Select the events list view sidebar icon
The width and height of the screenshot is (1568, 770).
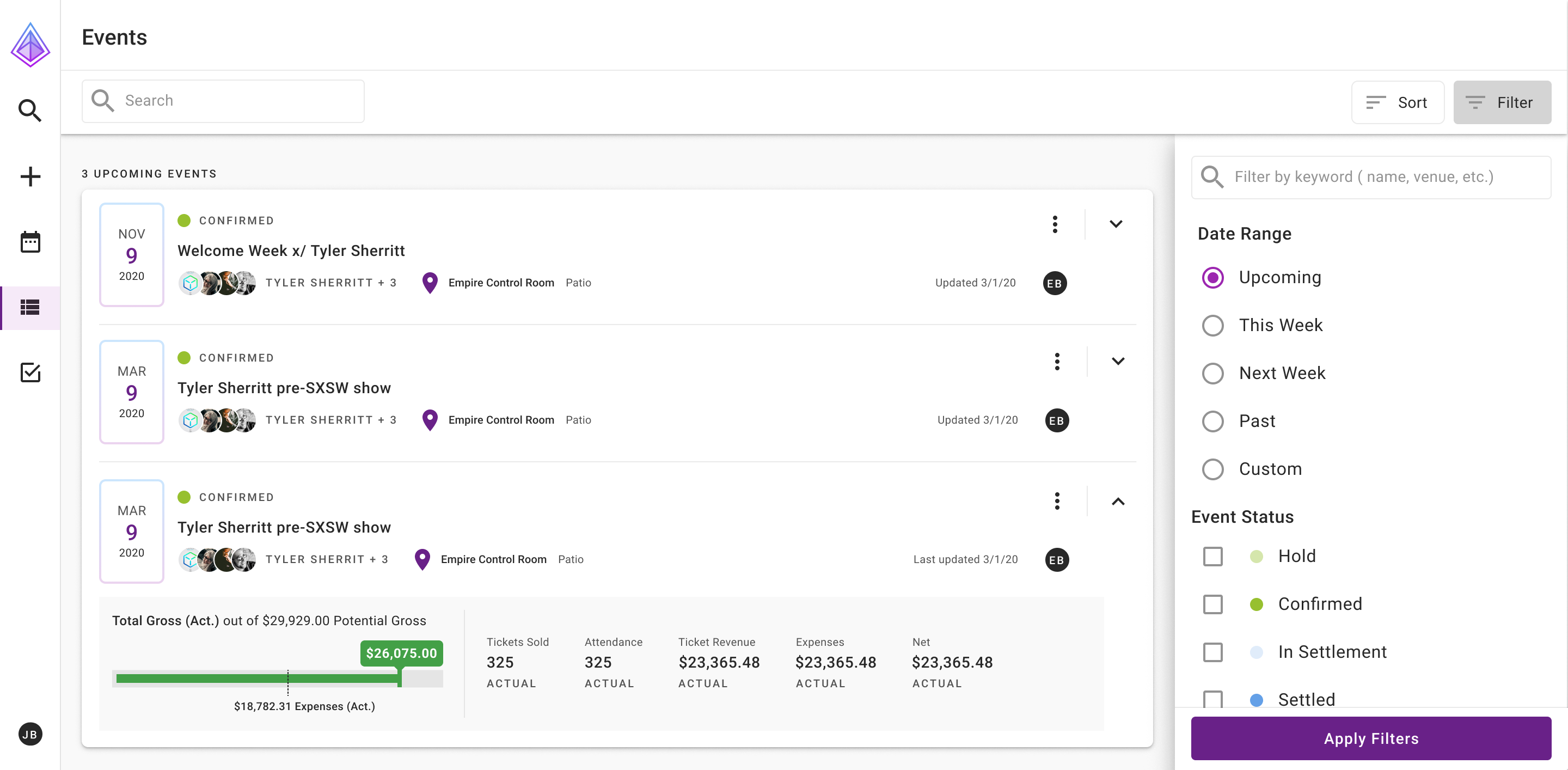coord(30,307)
